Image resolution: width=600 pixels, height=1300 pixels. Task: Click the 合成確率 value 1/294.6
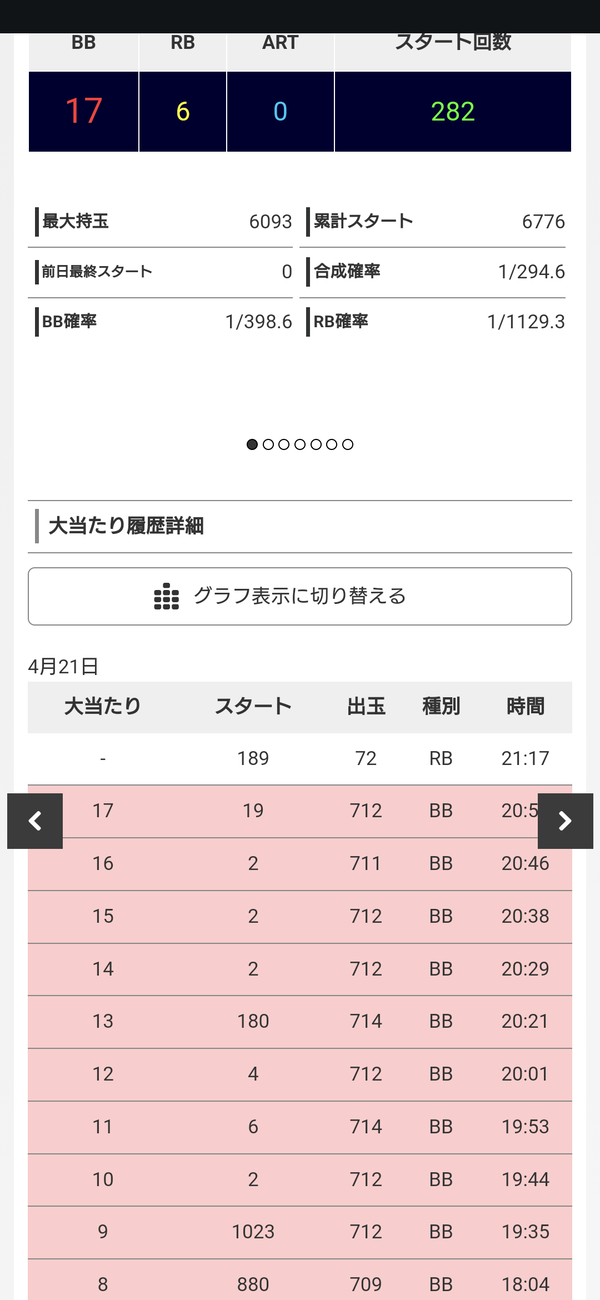click(x=531, y=272)
